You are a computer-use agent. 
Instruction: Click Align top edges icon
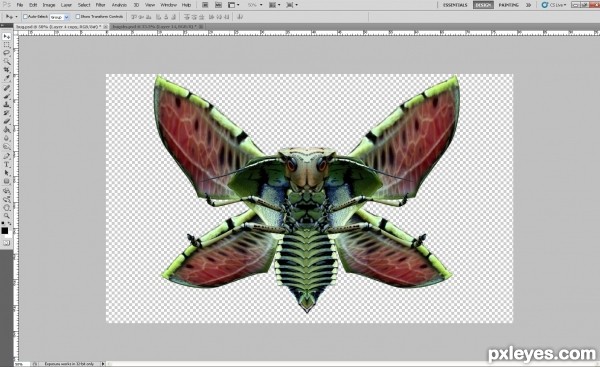point(134,17)
